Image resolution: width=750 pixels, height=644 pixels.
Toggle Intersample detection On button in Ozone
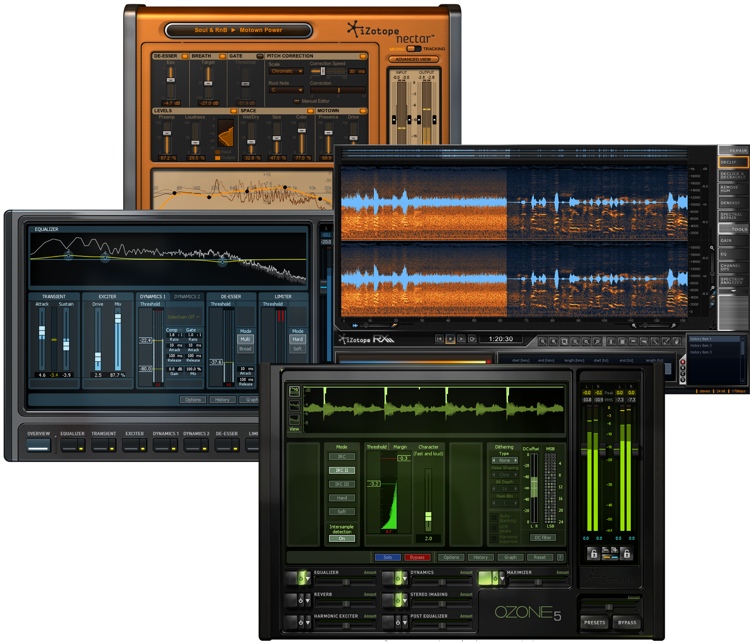coord(342,538)
